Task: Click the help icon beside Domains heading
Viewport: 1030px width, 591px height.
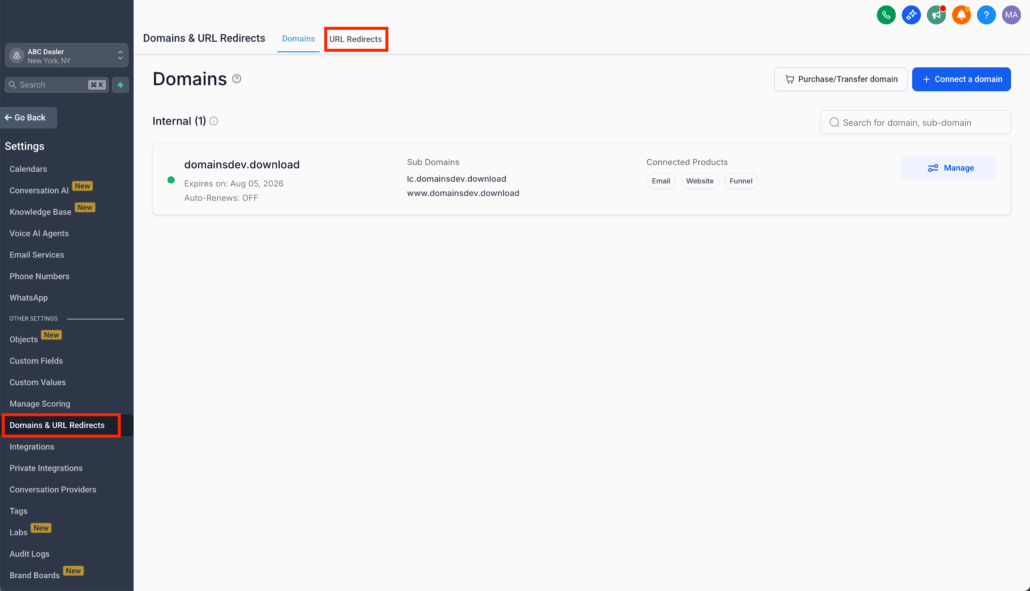Action: tap(237, 79)
